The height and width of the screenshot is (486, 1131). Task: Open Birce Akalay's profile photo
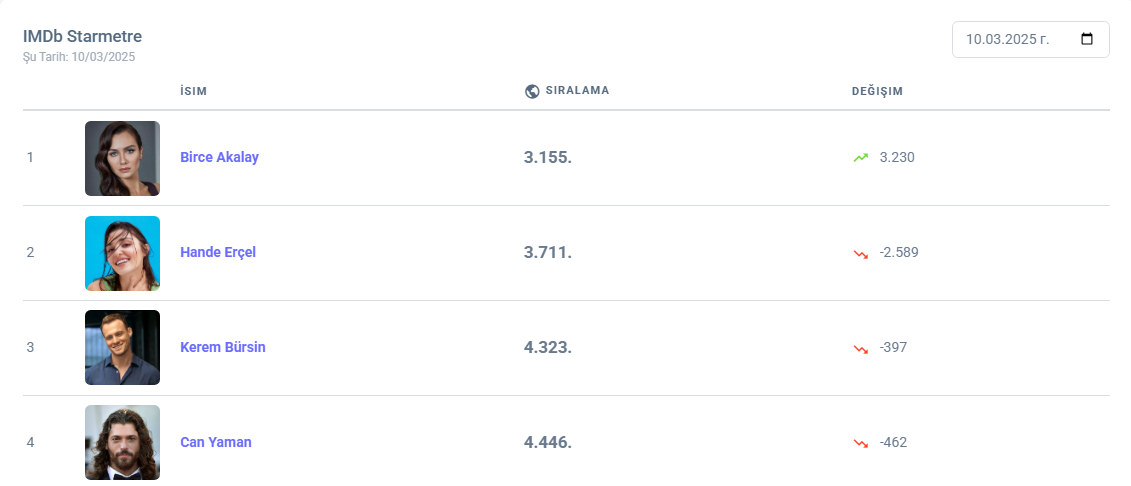122,158
